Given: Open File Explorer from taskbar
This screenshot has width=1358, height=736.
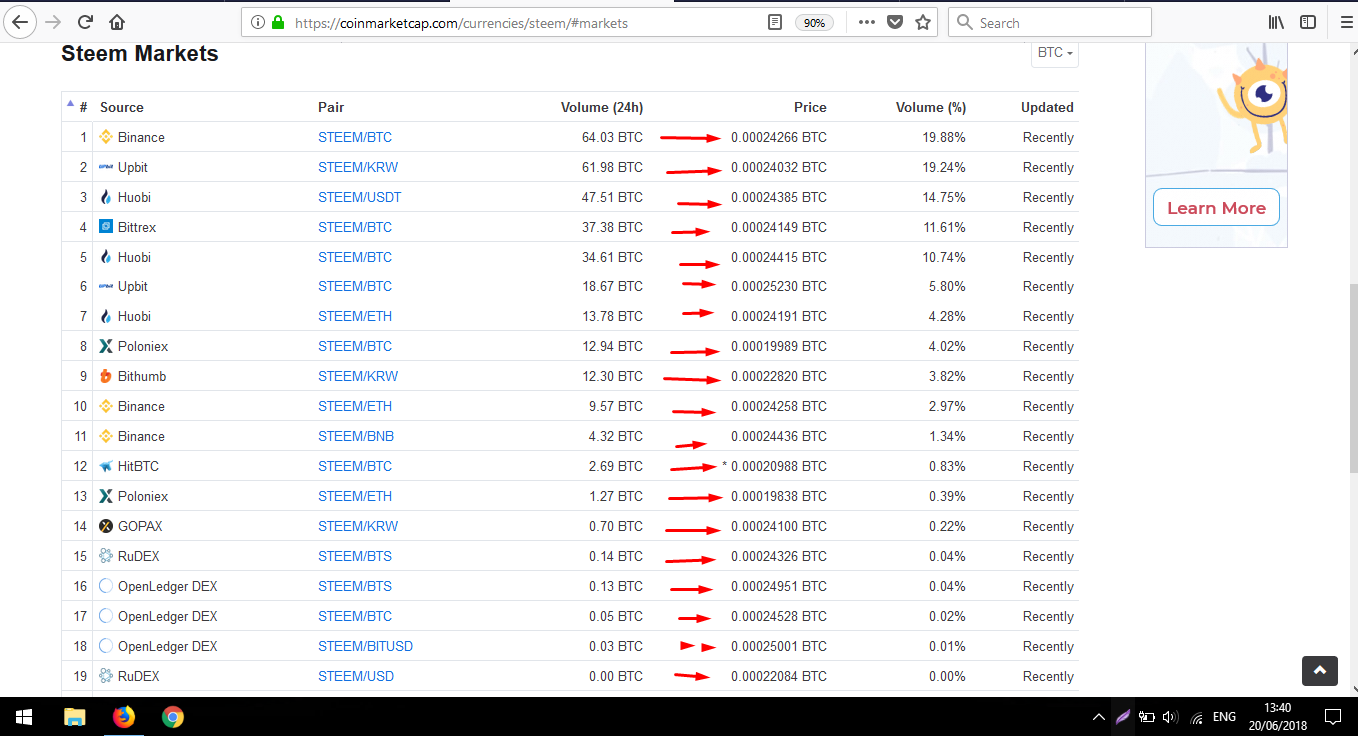Looking at the screenshot, I should tap(74, 717).
